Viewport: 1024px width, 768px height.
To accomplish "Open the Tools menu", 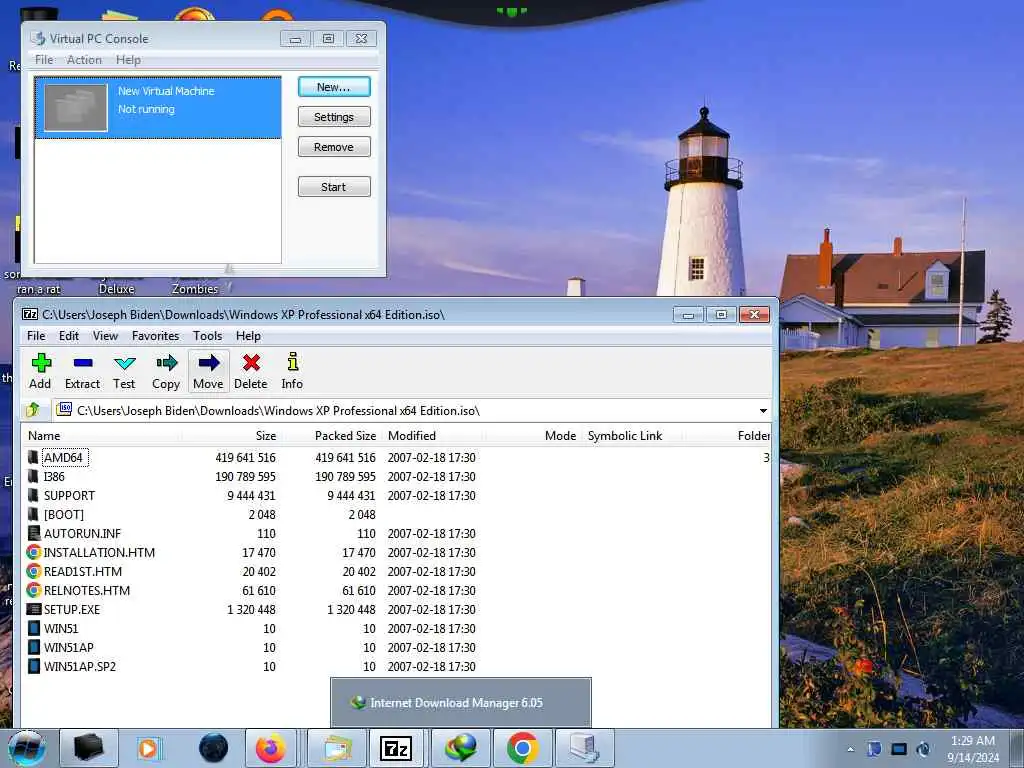I will point(207,336).
